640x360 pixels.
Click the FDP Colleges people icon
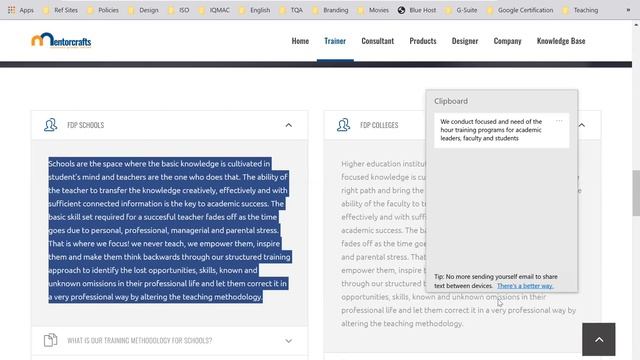coord(343,125)
